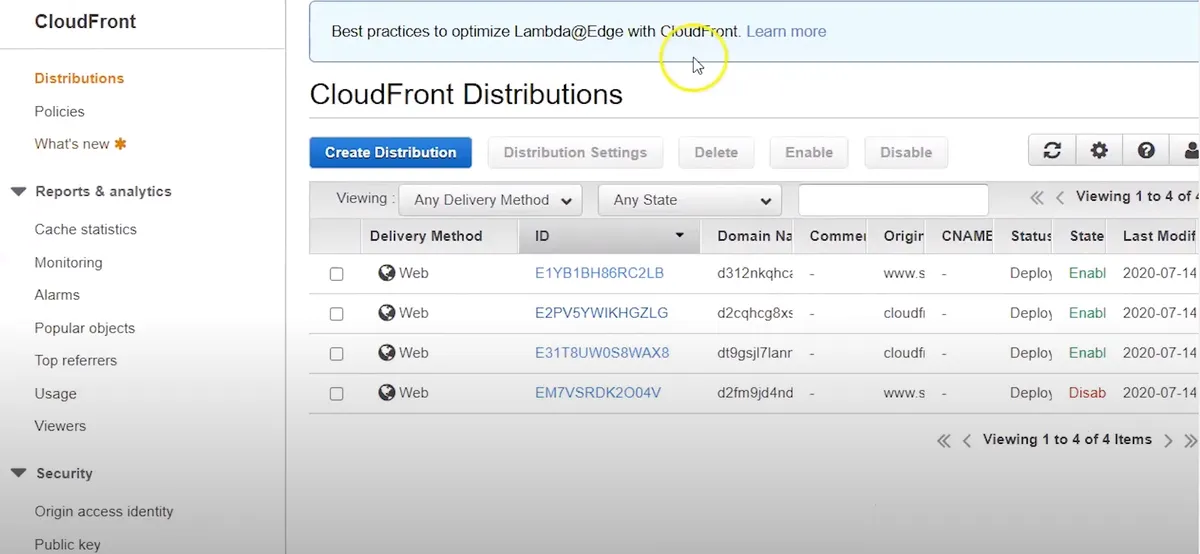Click the filter search text box
The width and height of the screenshot is (1200, 554).
pos(893,200)
